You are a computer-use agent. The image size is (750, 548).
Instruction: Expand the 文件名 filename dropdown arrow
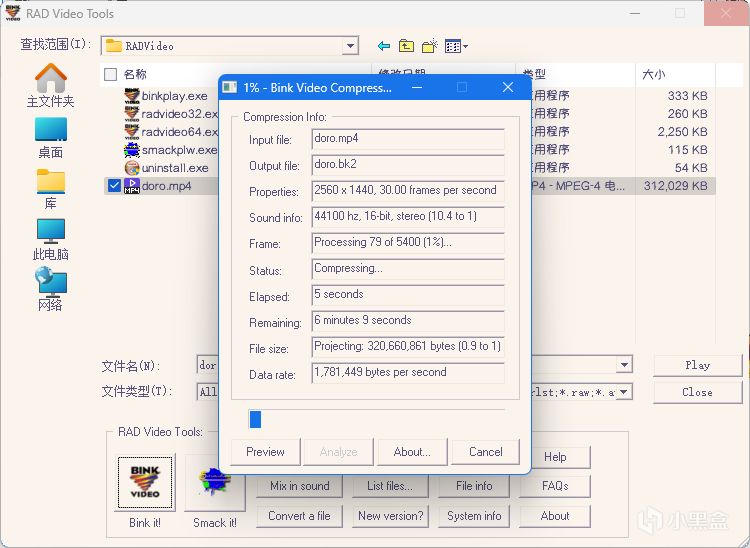coord(624,365)
